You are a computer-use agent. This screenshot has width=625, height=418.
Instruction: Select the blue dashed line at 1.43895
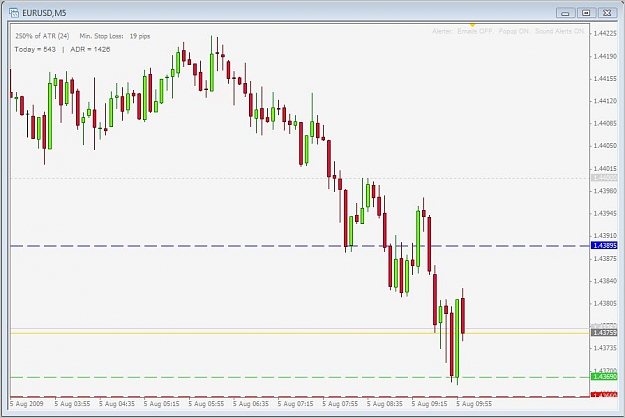pos(300,246)
